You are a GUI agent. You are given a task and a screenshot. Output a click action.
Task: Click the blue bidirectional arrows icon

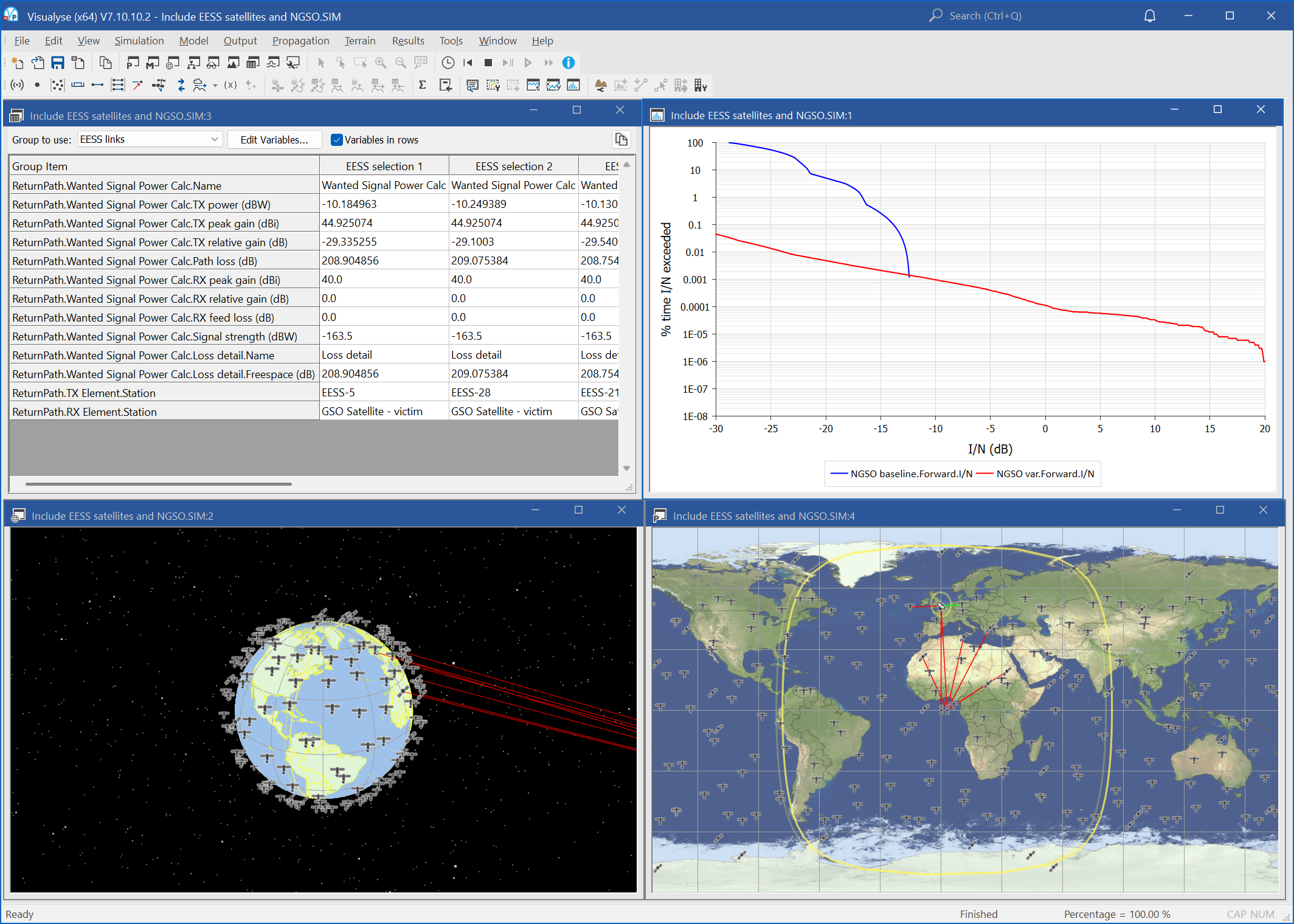coord(181,85)
